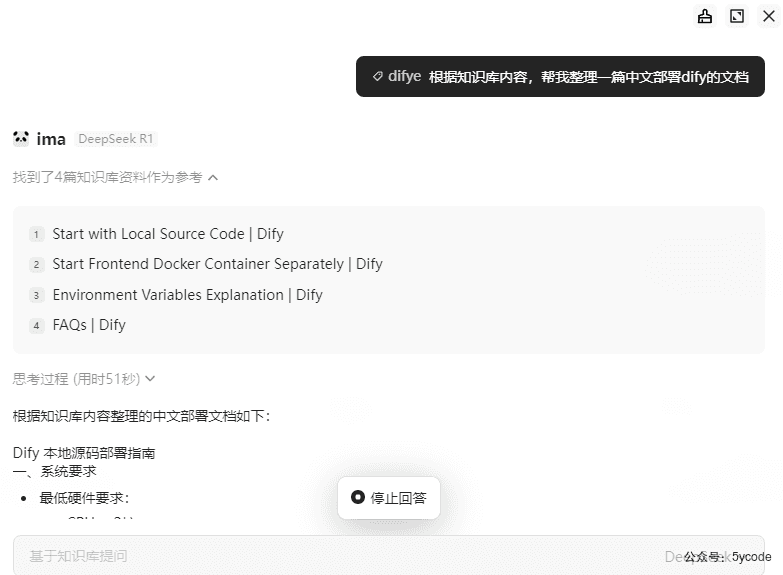Click the clear conversation broom icon
Viewport: 783px width, 575px height.
(705, 16)
